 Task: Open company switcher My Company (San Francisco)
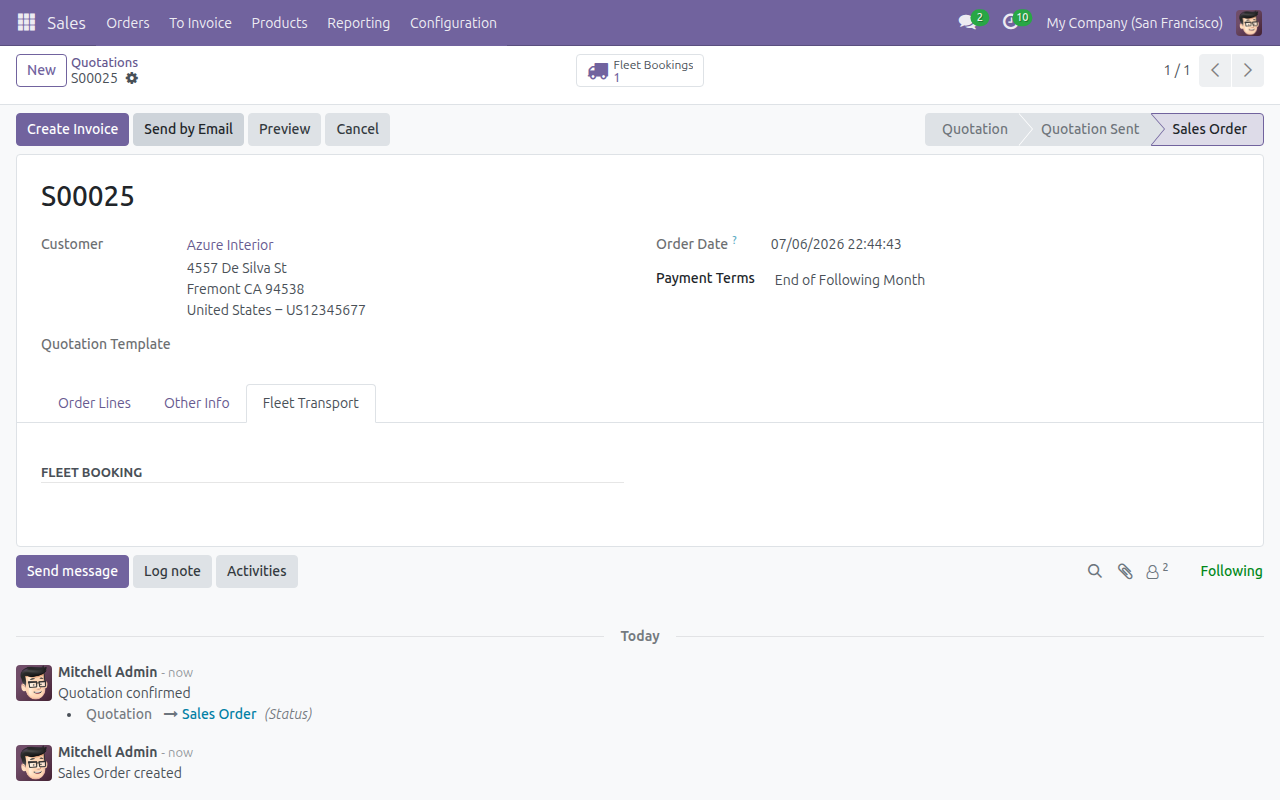point(1134,22)
